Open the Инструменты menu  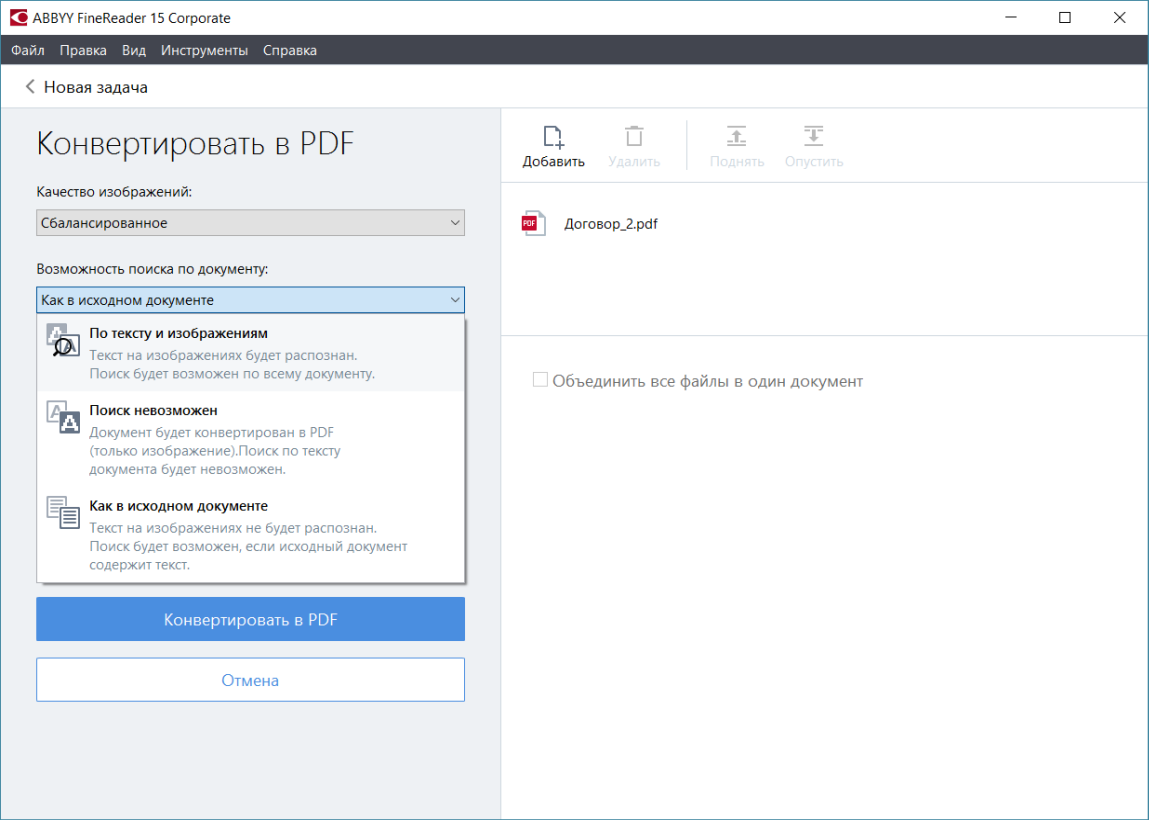(204, 50)
